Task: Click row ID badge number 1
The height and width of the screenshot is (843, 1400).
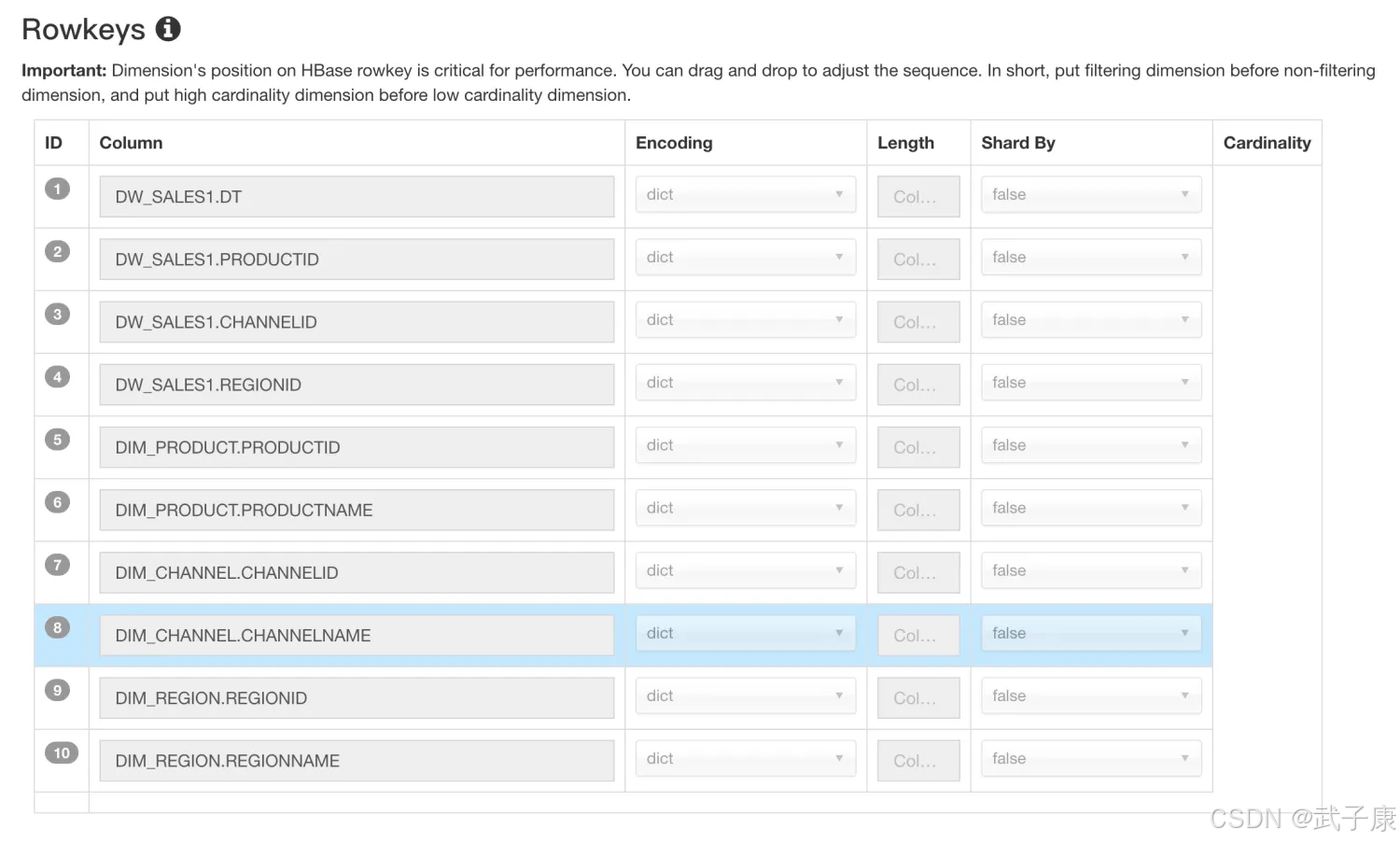Action: coord(57,190)
